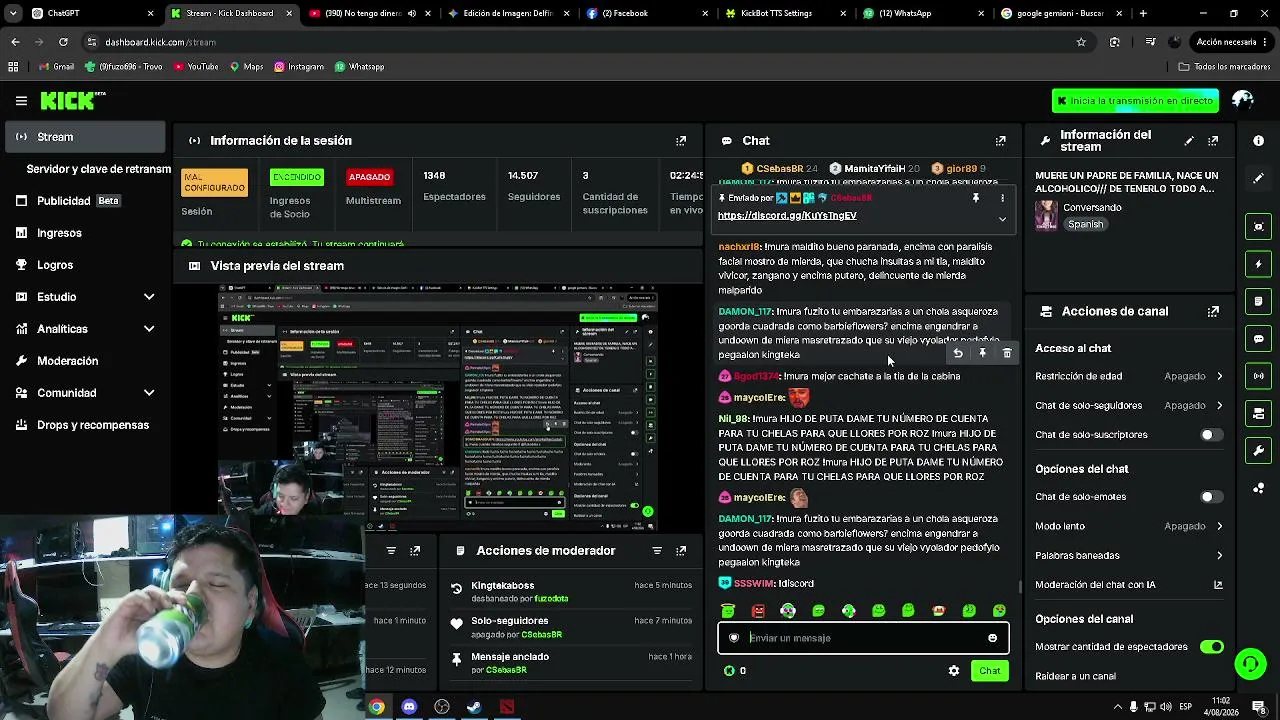1280x720 pixels.
Task: Collapse the pinned message with its chevron
Action: pyautogui.click(x=1002, y=219)
